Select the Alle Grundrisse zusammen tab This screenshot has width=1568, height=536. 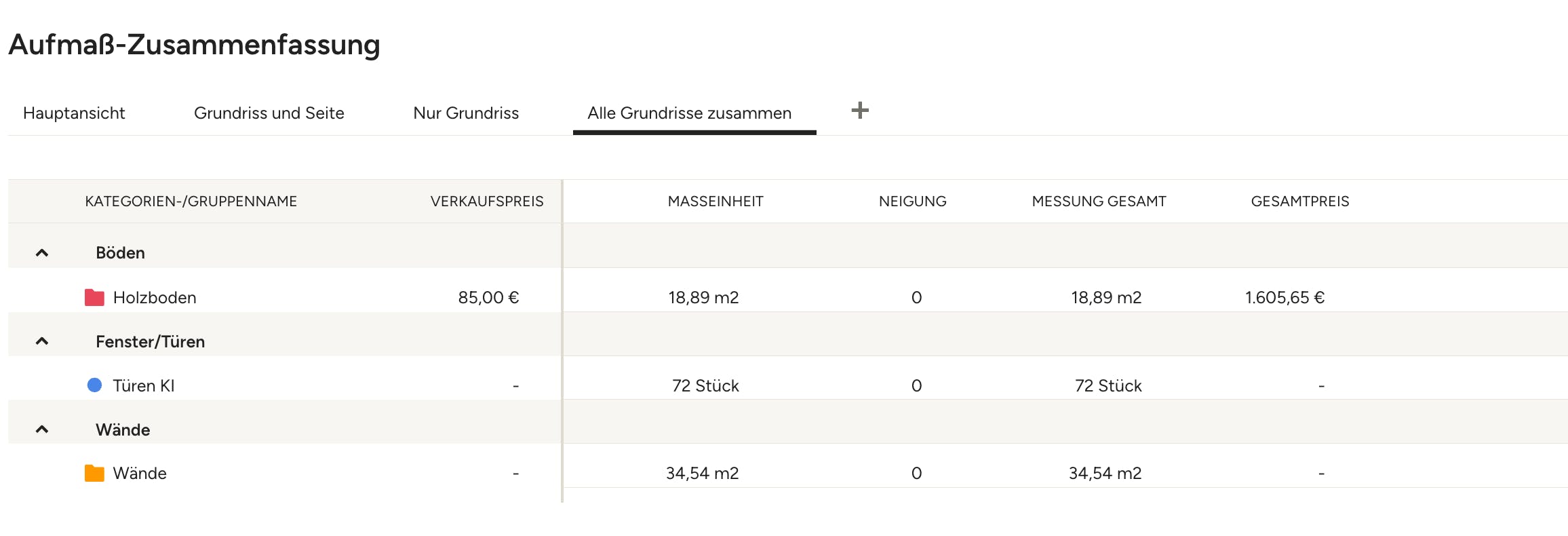[690, 113]
